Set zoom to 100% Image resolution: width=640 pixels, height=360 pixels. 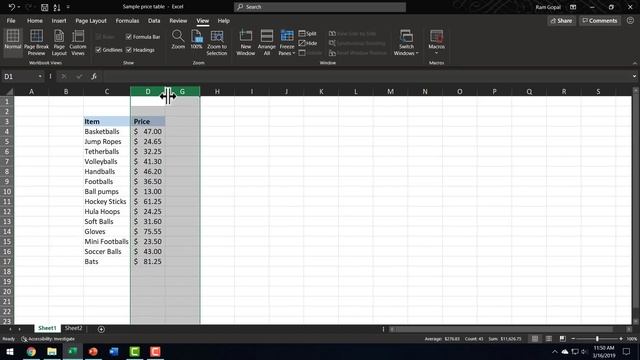click(x=196, y=40)
